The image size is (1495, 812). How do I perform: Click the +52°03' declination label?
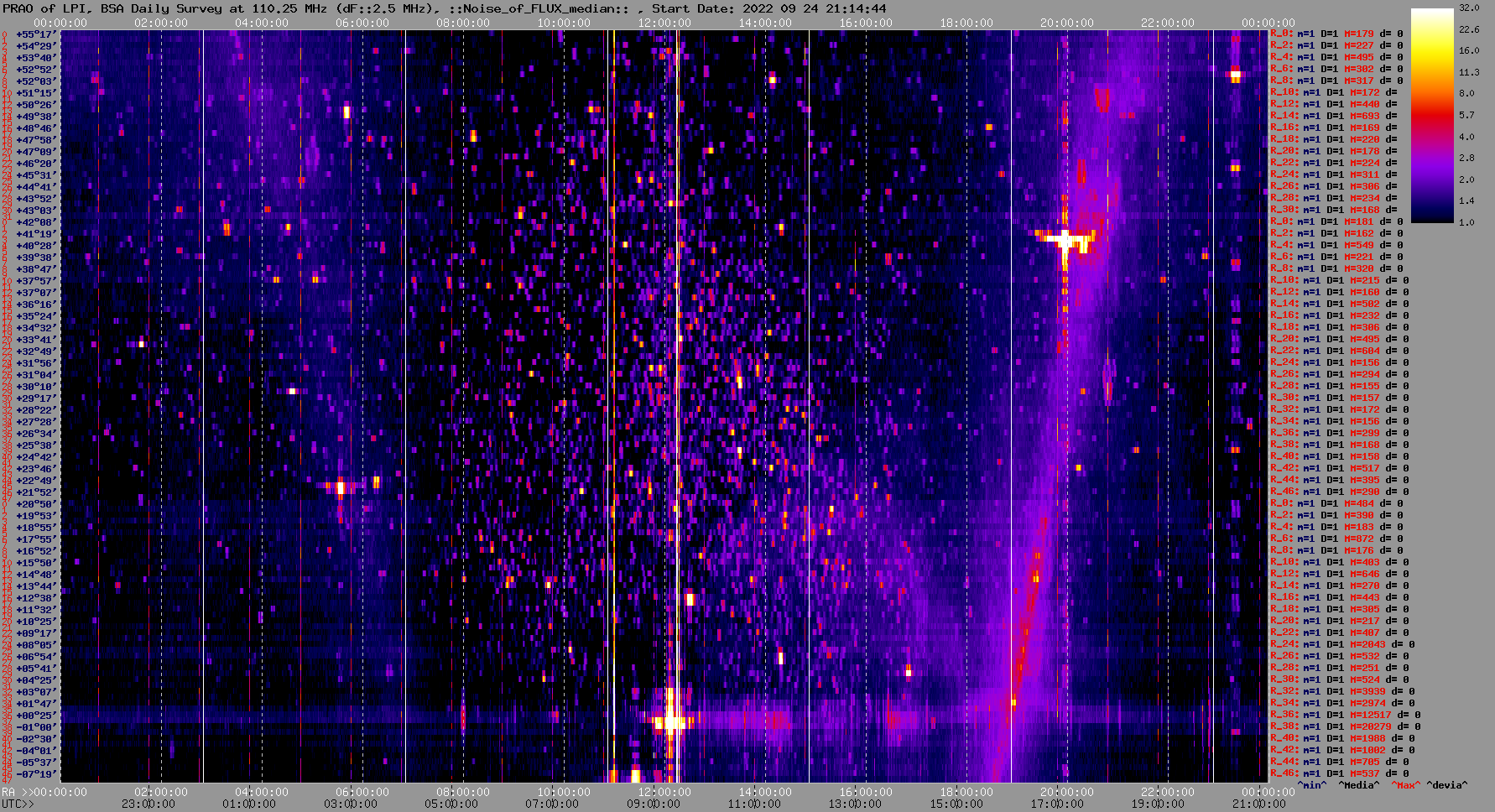(x=35, y=81)
